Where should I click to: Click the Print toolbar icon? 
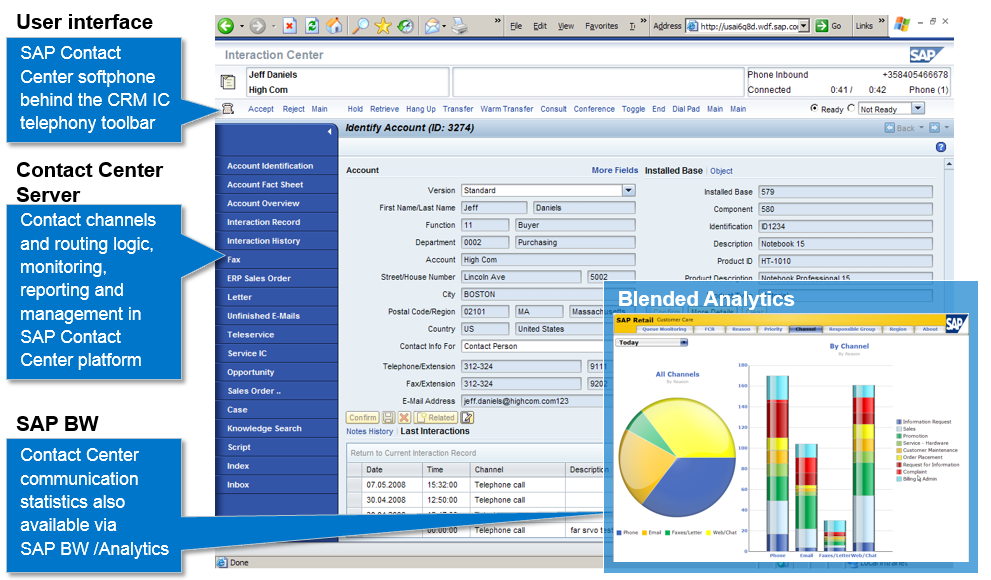[459, 26]
